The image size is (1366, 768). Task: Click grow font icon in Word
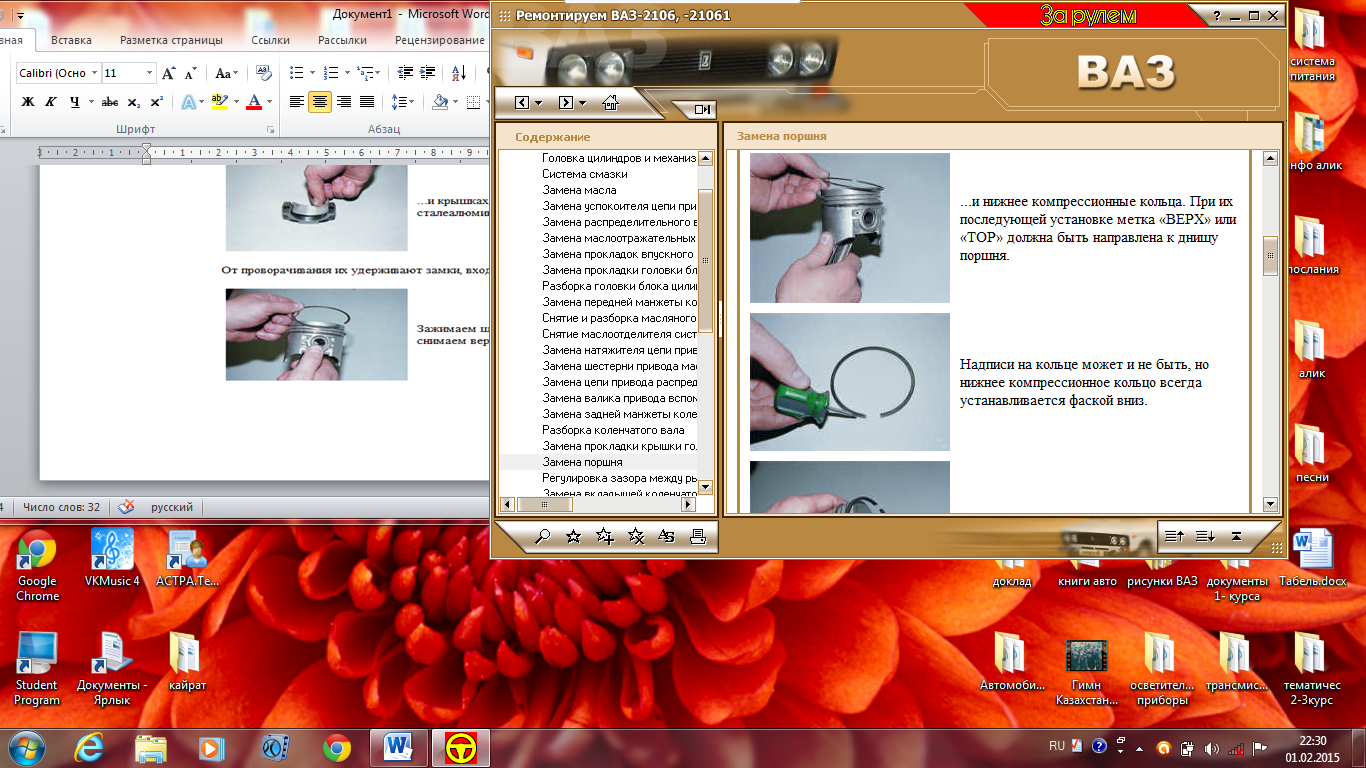(x=169, y=73)
